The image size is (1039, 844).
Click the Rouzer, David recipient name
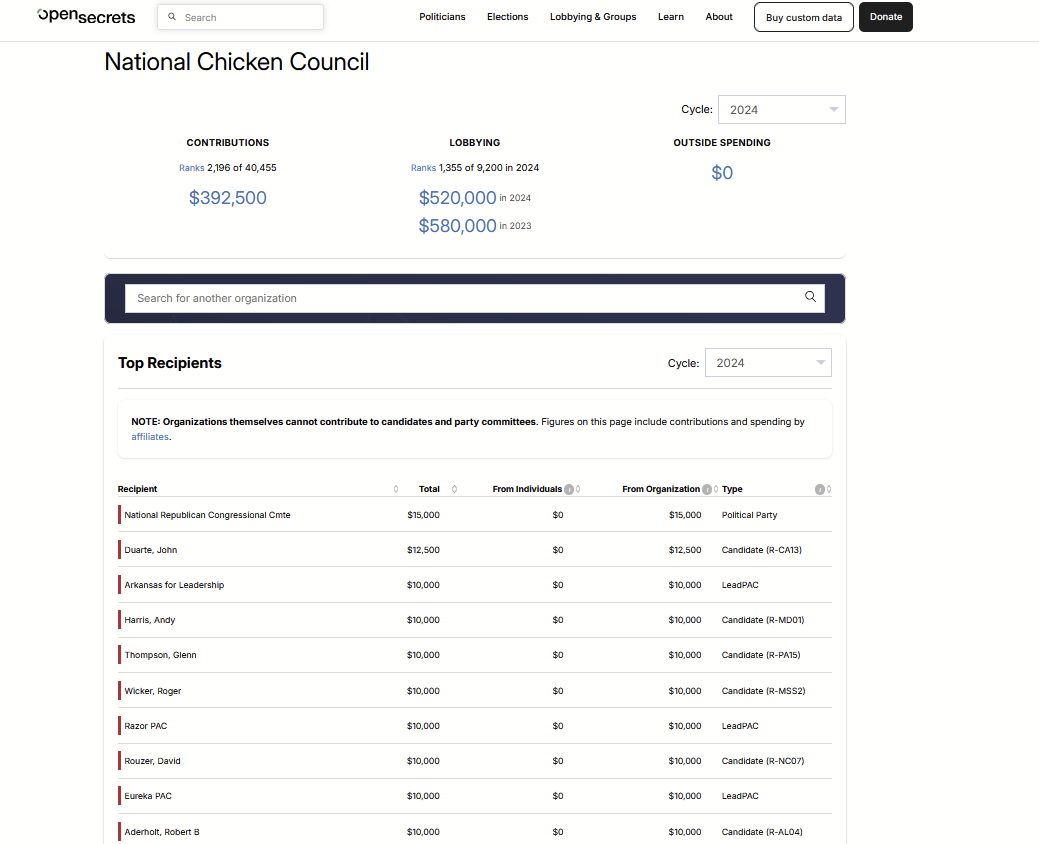coord(152,761)
